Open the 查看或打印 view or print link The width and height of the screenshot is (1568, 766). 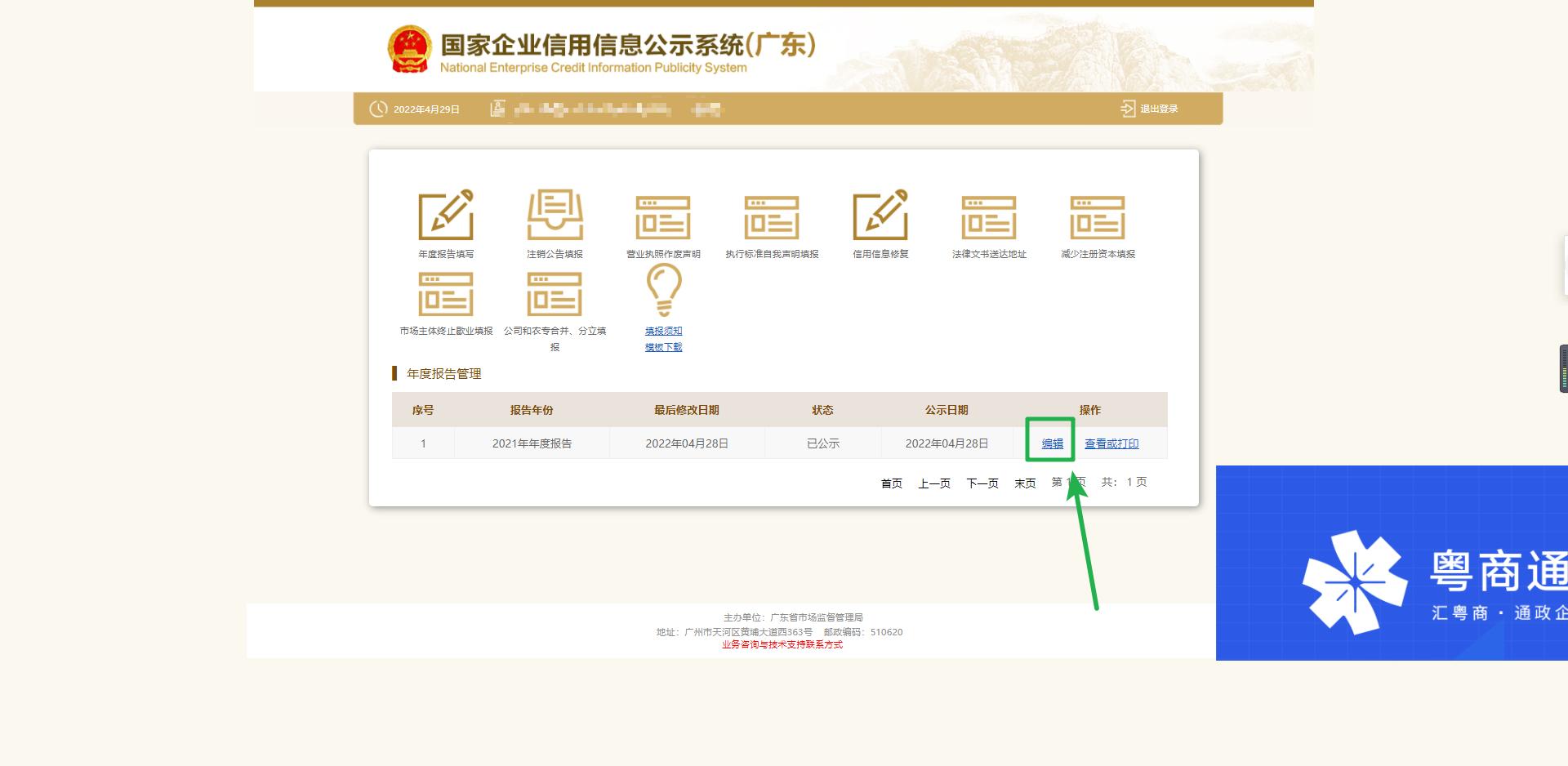(1111, 443)
